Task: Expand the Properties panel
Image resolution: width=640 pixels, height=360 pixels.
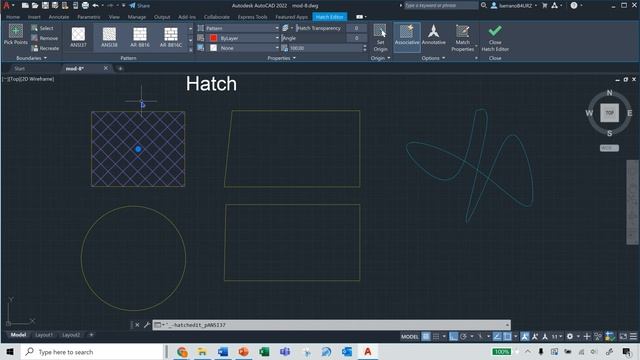Action: tap(282, 58)
